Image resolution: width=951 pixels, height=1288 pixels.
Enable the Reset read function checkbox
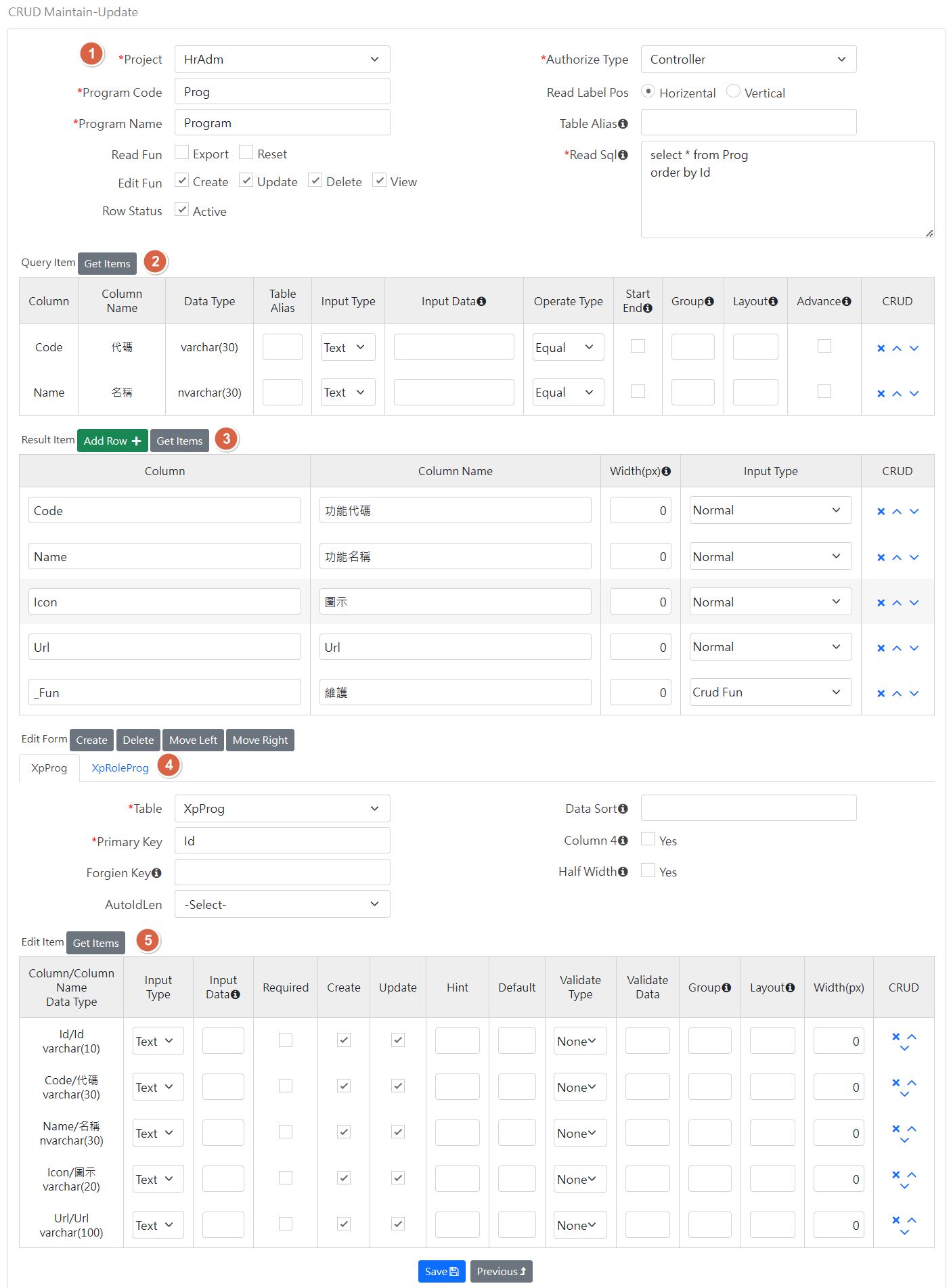point(246,152)
